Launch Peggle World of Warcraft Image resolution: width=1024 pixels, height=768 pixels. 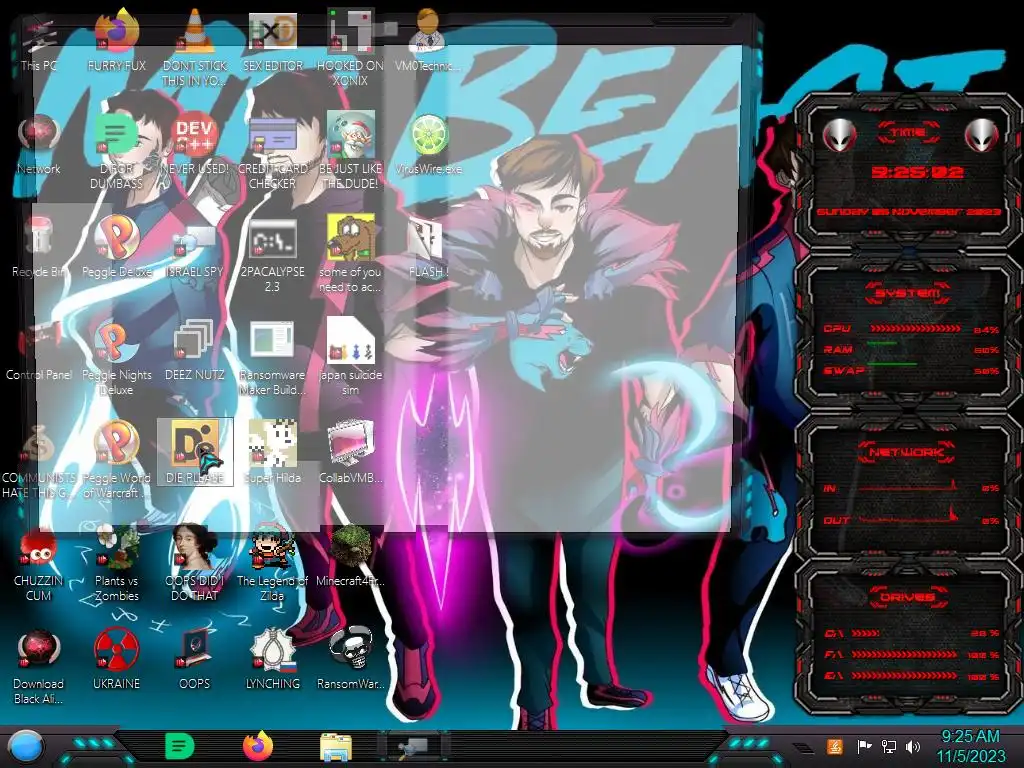point(116,460)
